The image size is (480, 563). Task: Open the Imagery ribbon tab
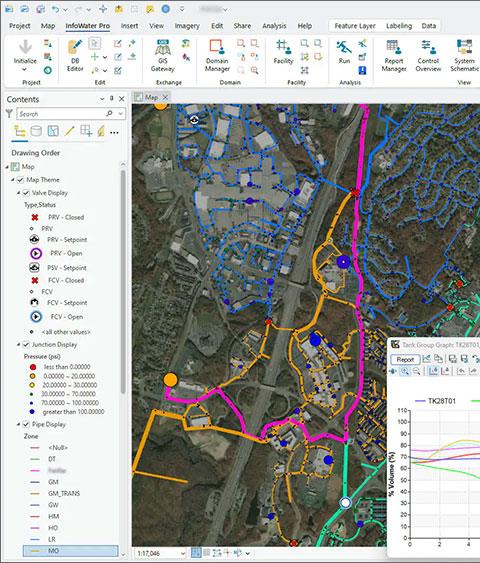click(x=187, y=26)
